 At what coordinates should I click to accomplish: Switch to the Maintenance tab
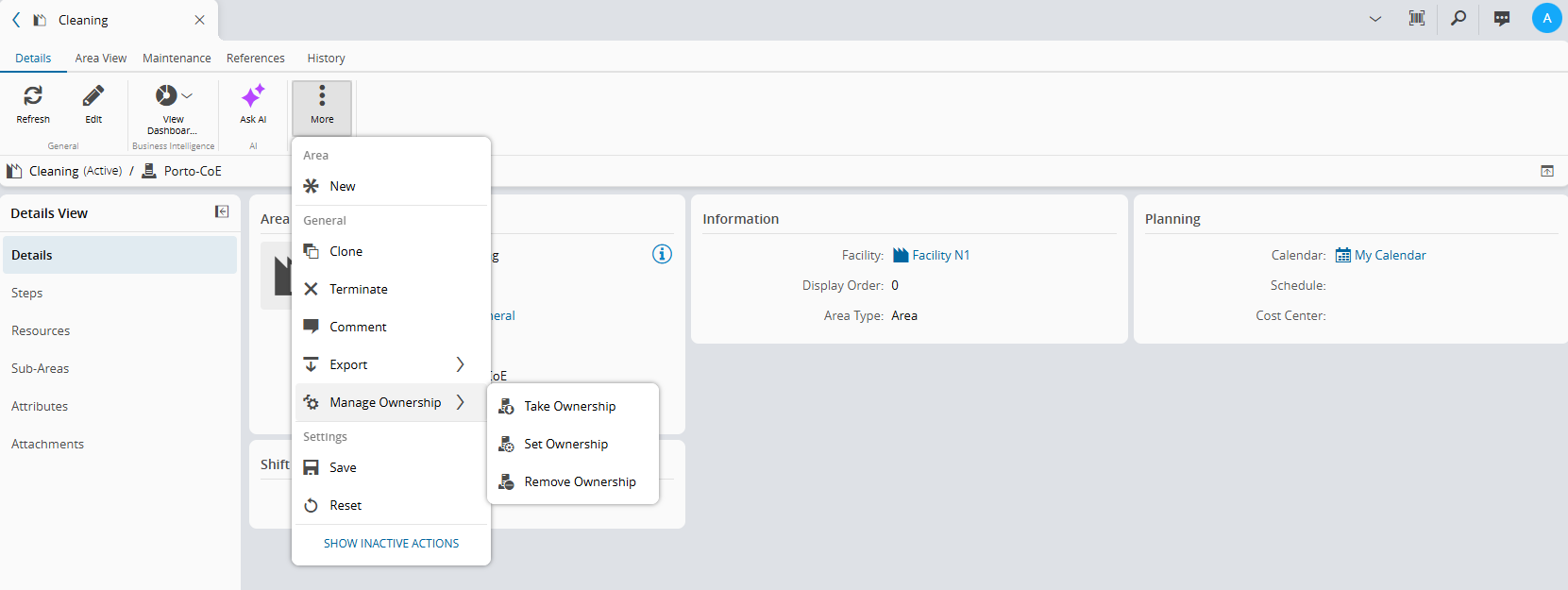(x=177, y=58)
